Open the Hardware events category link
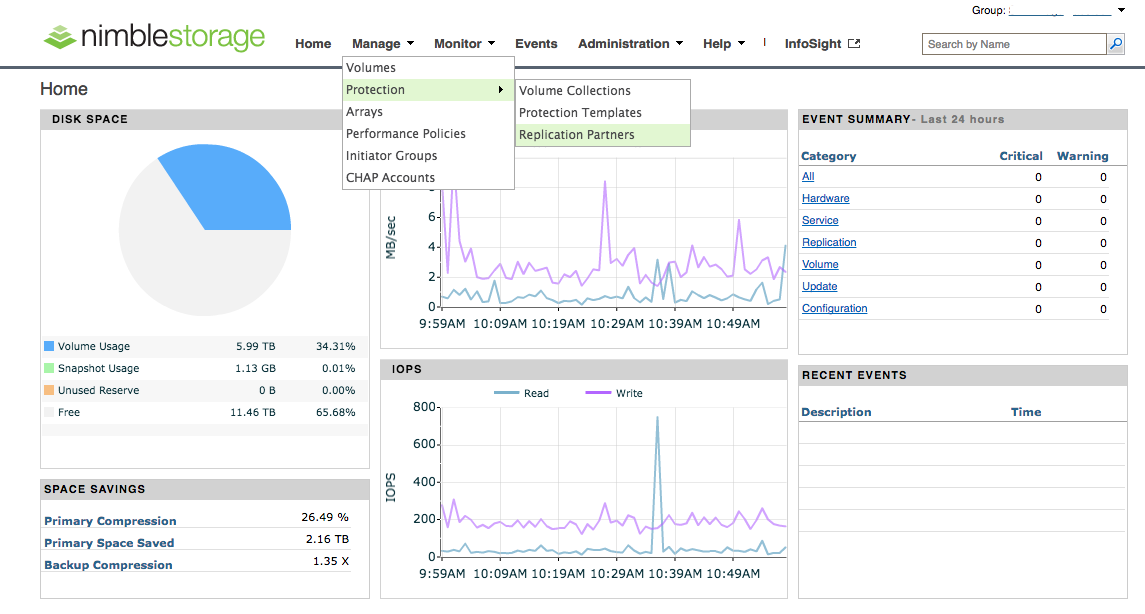The width and height of the screenshot is (1145, 614). (826, 198)
